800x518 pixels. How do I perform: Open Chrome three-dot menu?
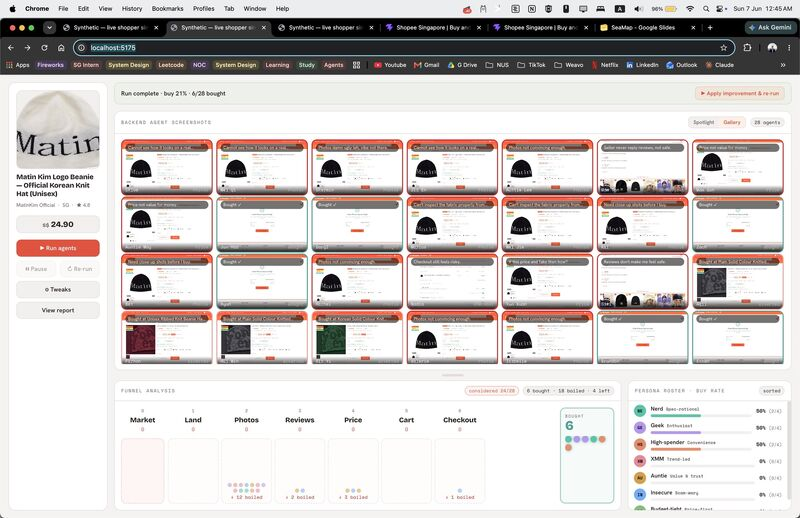789,47
